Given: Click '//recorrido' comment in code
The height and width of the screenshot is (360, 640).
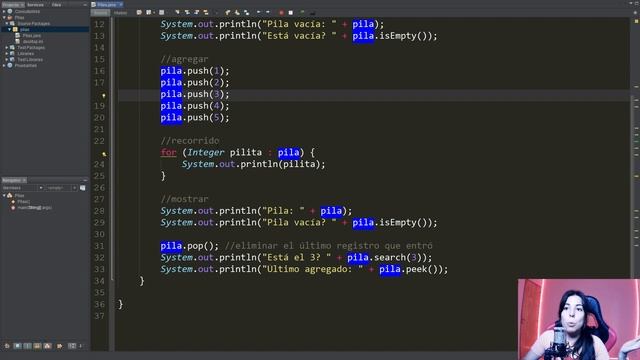Looking at the screenshot, I should coord(190,141).
